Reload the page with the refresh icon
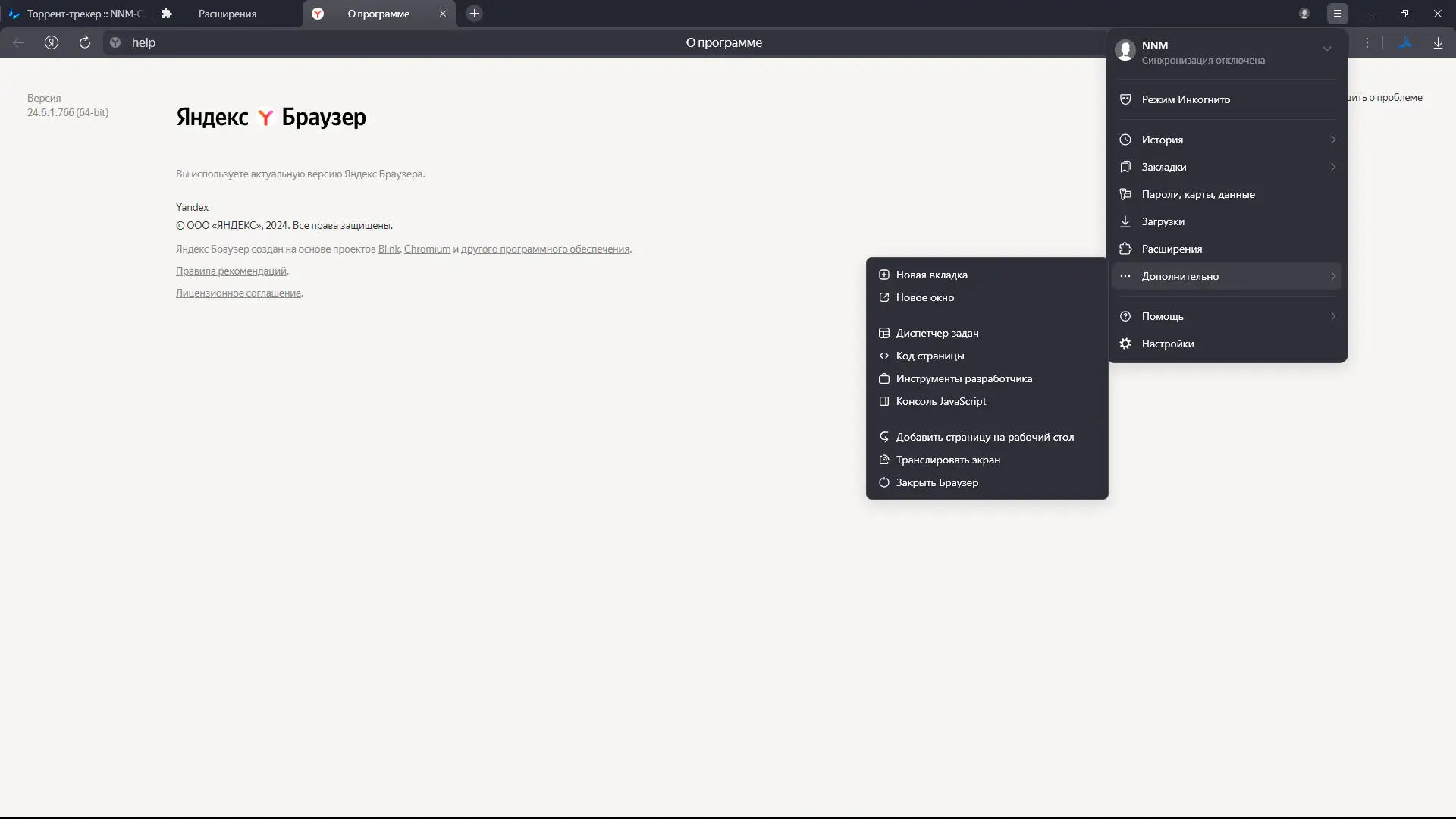 coord(85,42)
